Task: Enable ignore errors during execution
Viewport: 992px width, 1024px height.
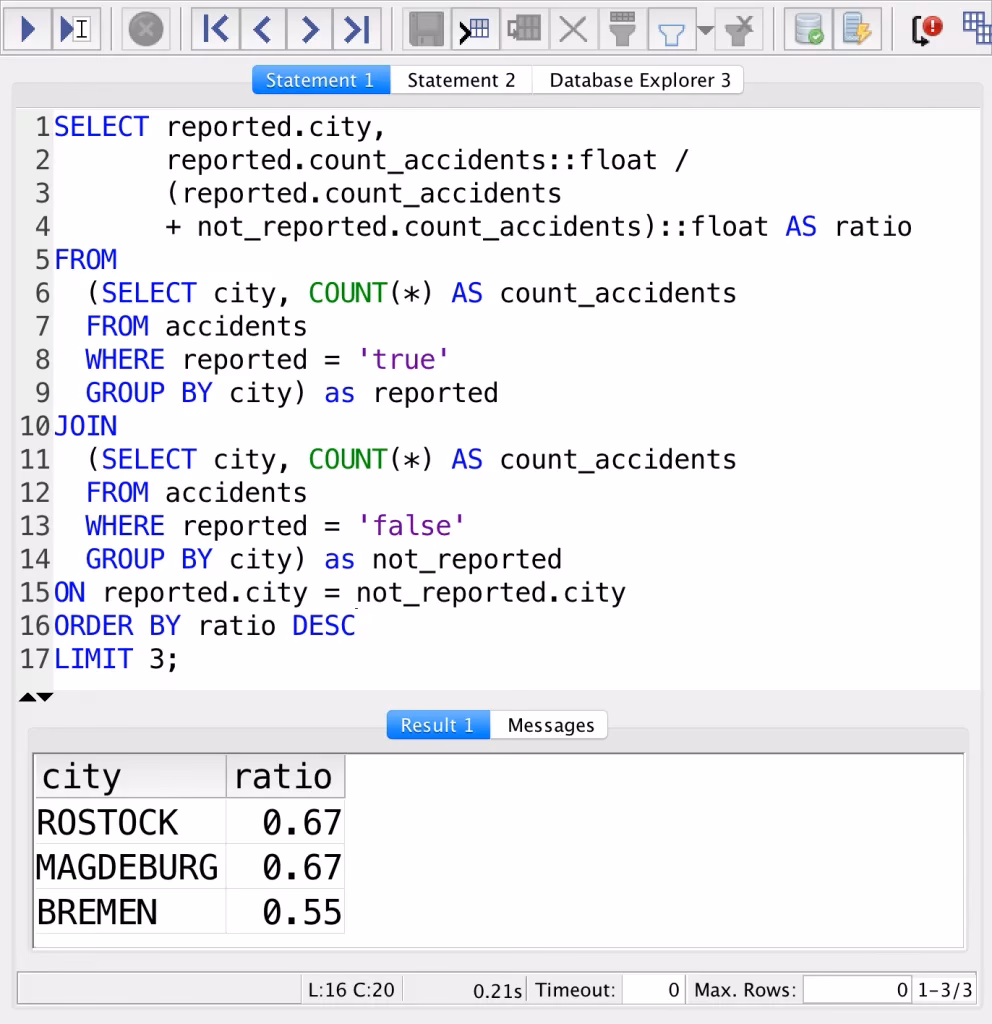Action: 925,29
